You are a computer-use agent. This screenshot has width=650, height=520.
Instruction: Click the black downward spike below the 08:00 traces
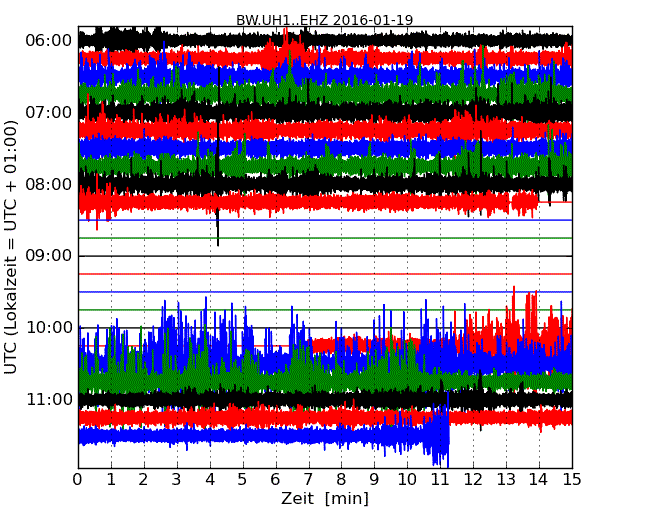pos(218,235)
